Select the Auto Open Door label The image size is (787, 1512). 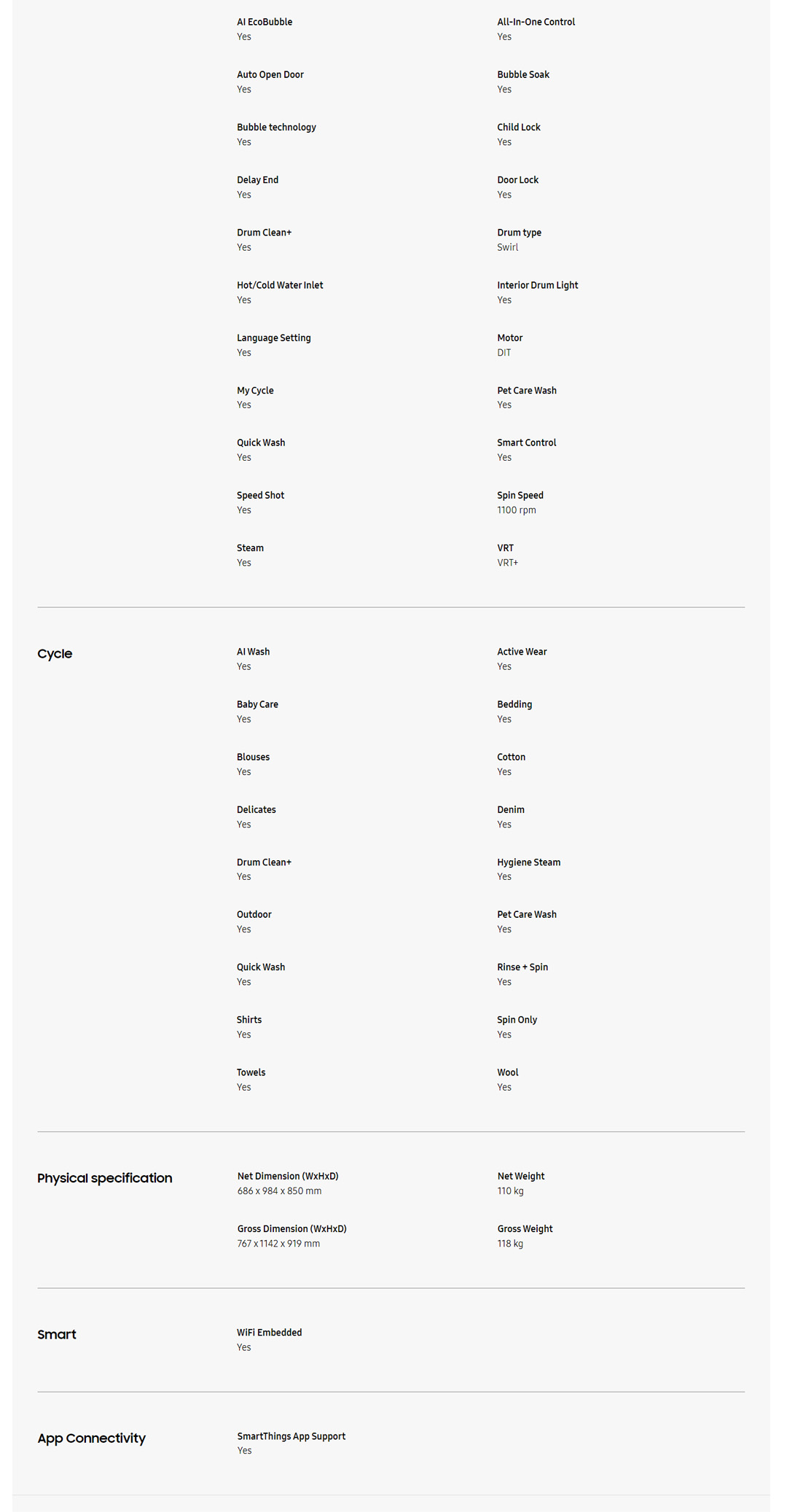[x=270, y=74]
